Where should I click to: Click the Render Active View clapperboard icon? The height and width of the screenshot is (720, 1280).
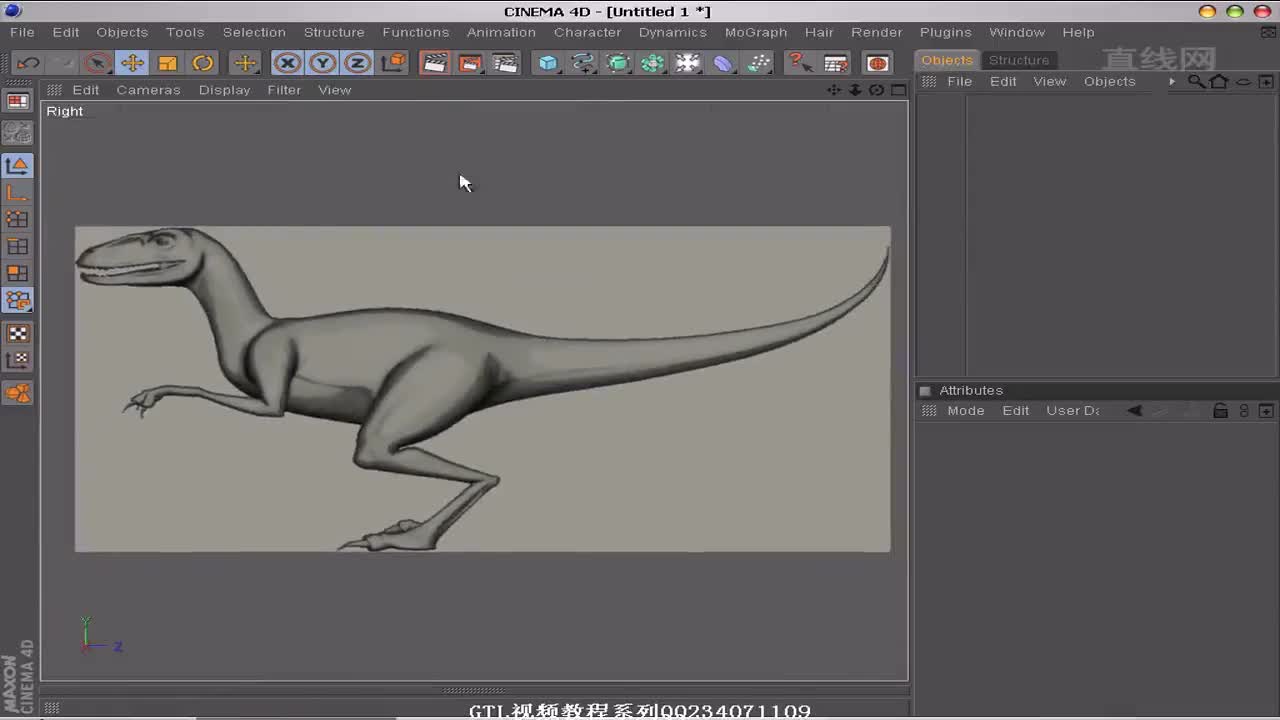[x=434, y=63]
